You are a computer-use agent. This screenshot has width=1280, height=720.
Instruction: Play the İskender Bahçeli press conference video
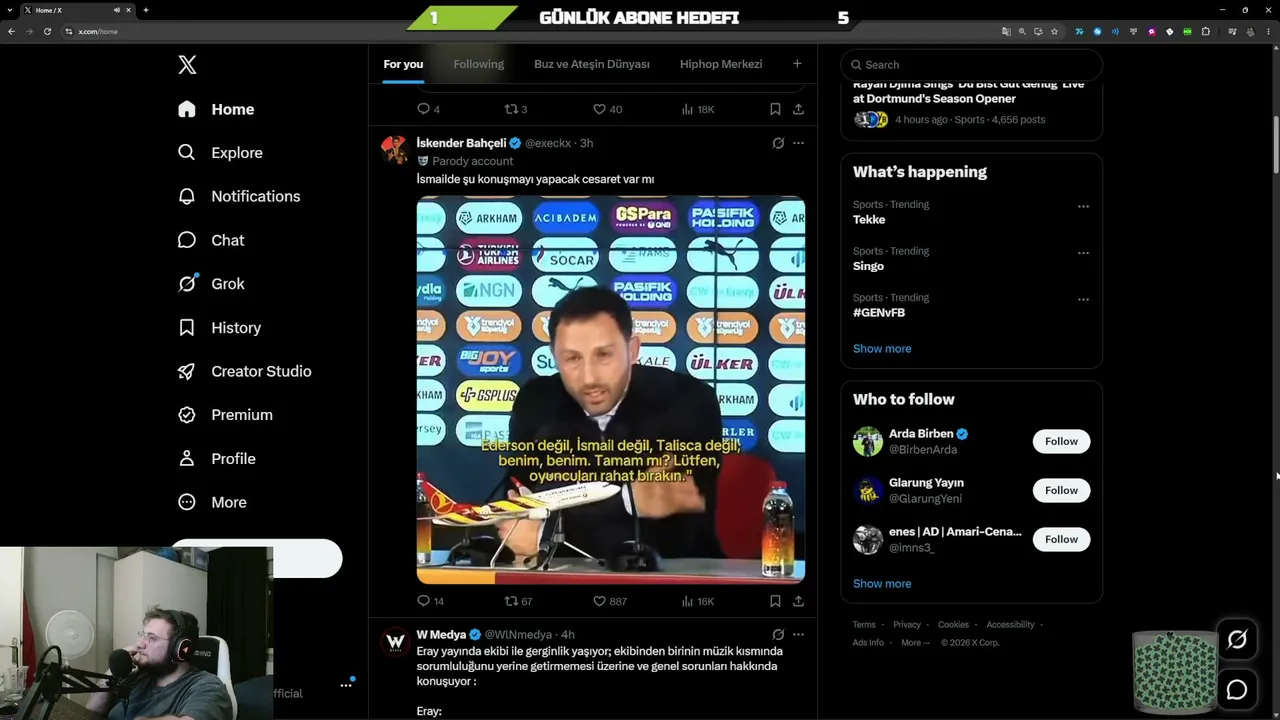click(x=611, y=390)
